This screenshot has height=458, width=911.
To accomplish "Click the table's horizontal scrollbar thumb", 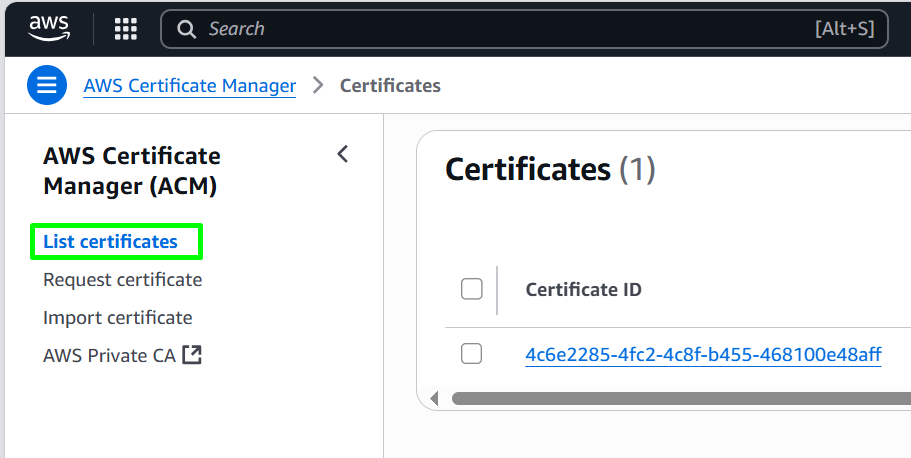I will coord(681,399).
